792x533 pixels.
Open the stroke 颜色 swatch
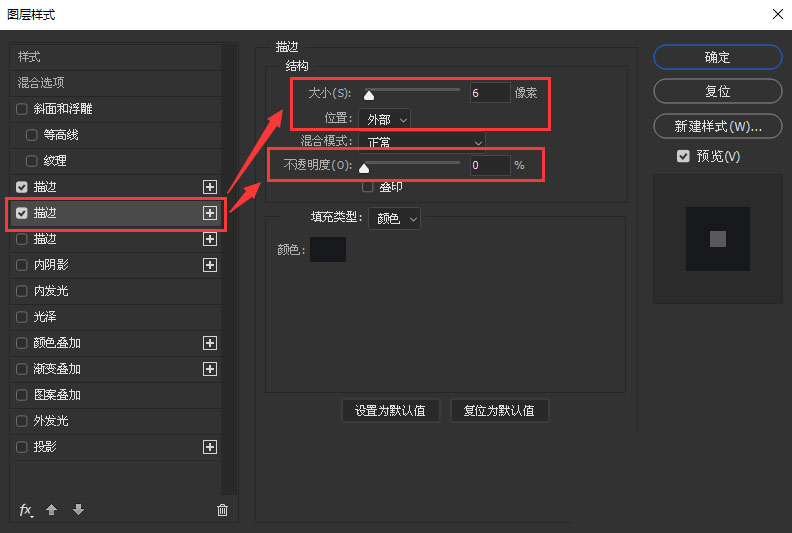(x=328, y=250)
